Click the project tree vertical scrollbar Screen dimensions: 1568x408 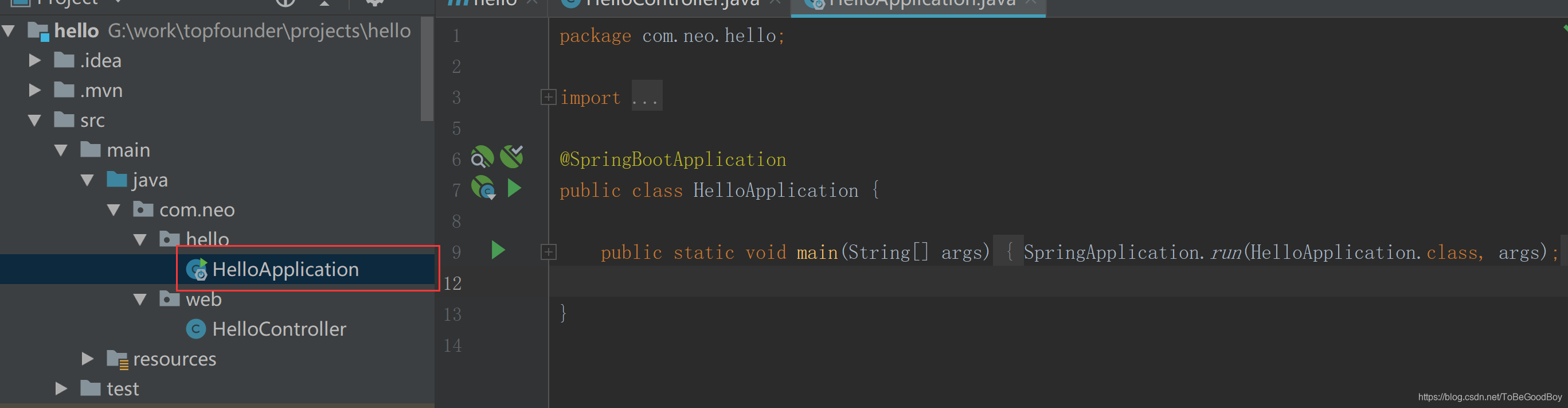point(427,69)
